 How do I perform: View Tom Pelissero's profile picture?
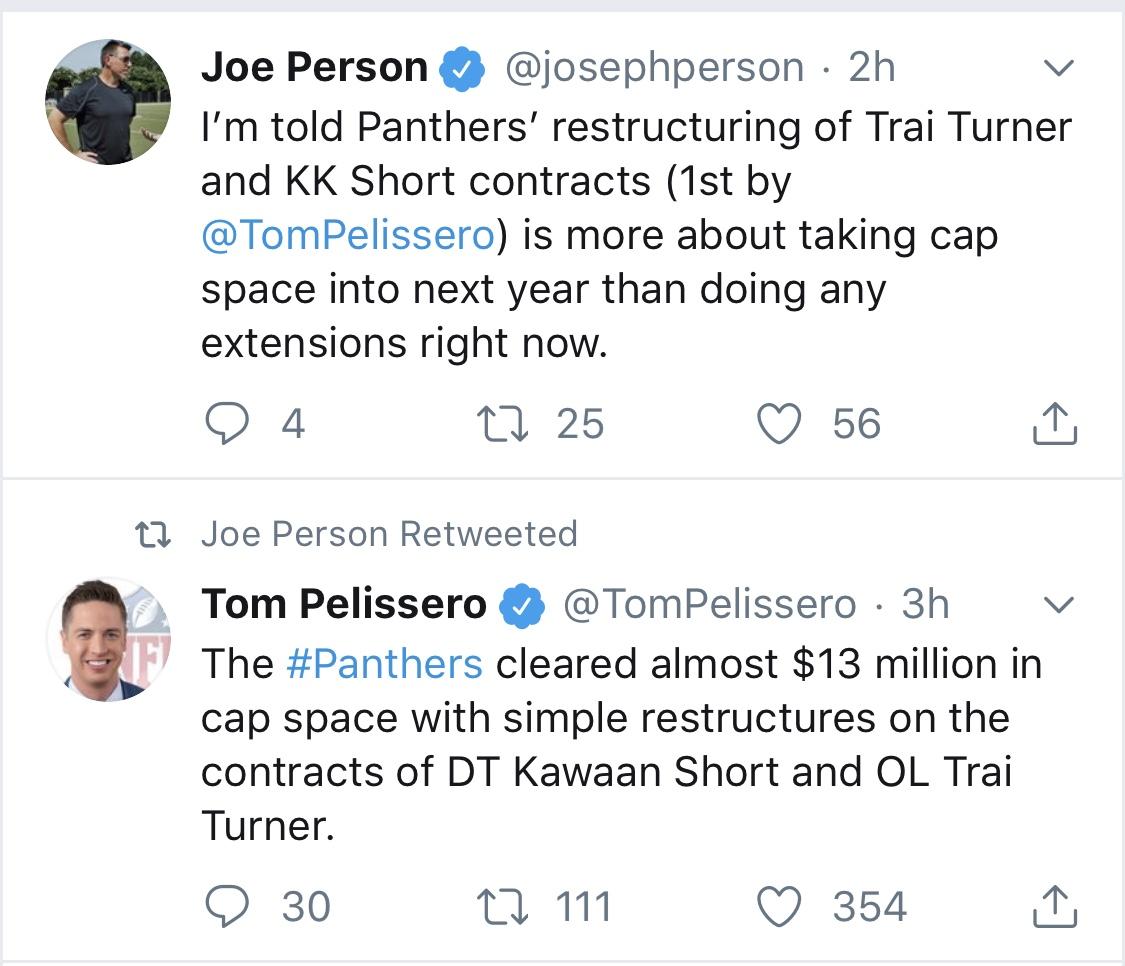[x=108, y=639]
